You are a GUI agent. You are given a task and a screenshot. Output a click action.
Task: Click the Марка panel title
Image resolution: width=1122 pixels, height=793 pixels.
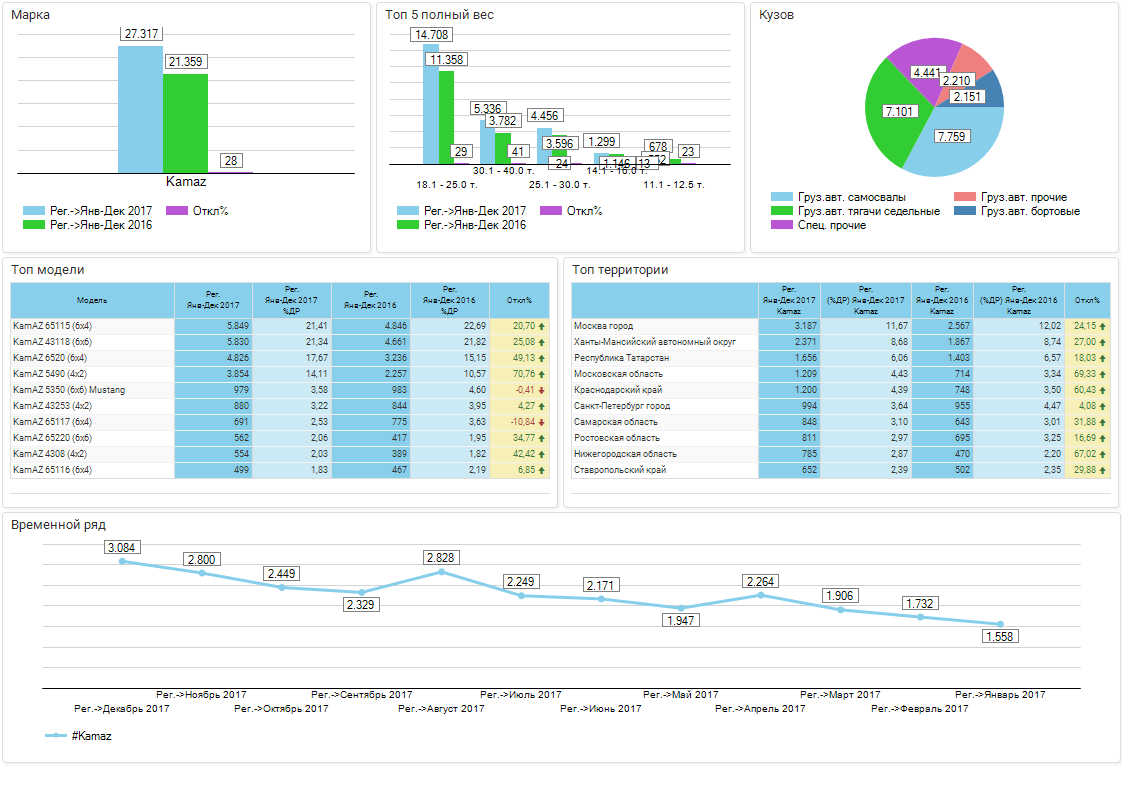(x=31, y=15)
